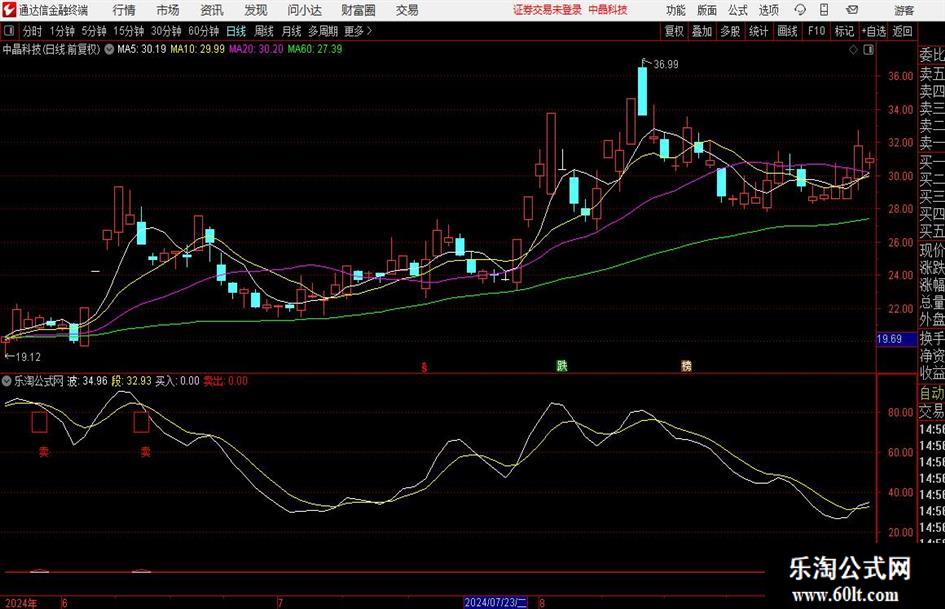This screenshot has width=945, height=609.
Task: Click the 段: 32.93 indicator value
Action: click(132, 381)
